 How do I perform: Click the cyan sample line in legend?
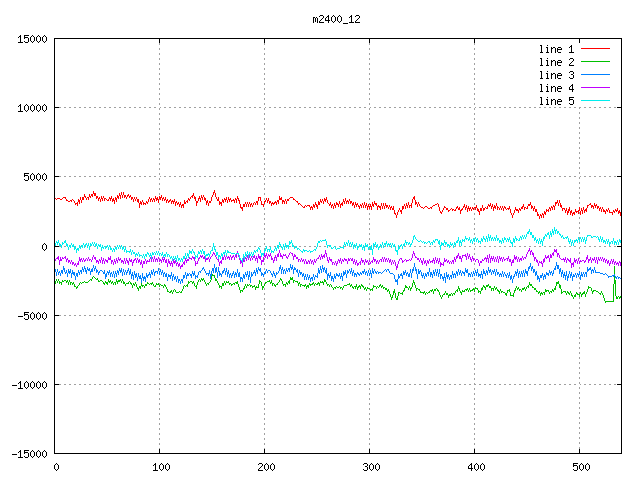pyautogui.click(x=595, y=101)
